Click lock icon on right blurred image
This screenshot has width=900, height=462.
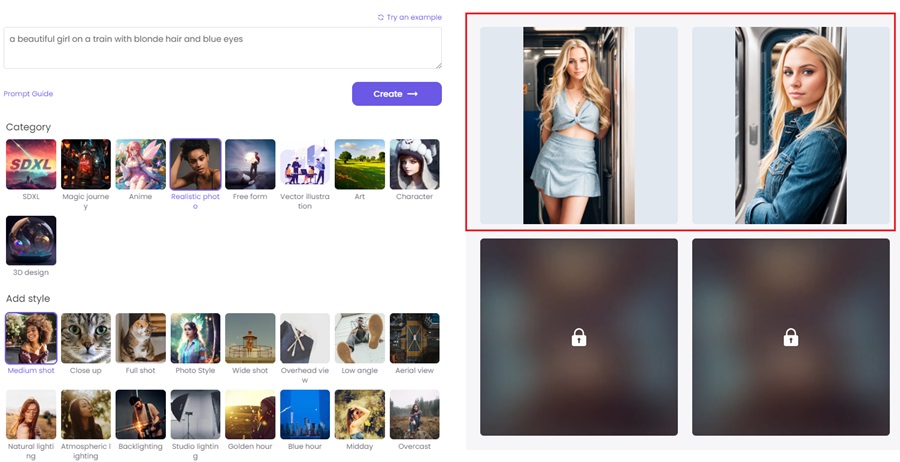click(x=790, y=337)
